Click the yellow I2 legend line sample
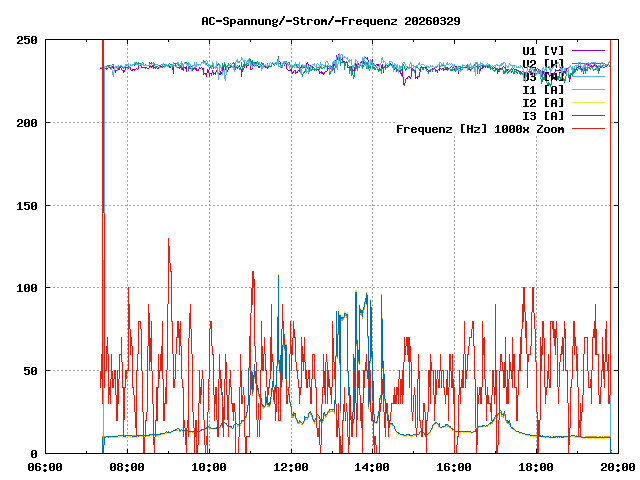The image size is (640, 480). click(x=589, y=102)
